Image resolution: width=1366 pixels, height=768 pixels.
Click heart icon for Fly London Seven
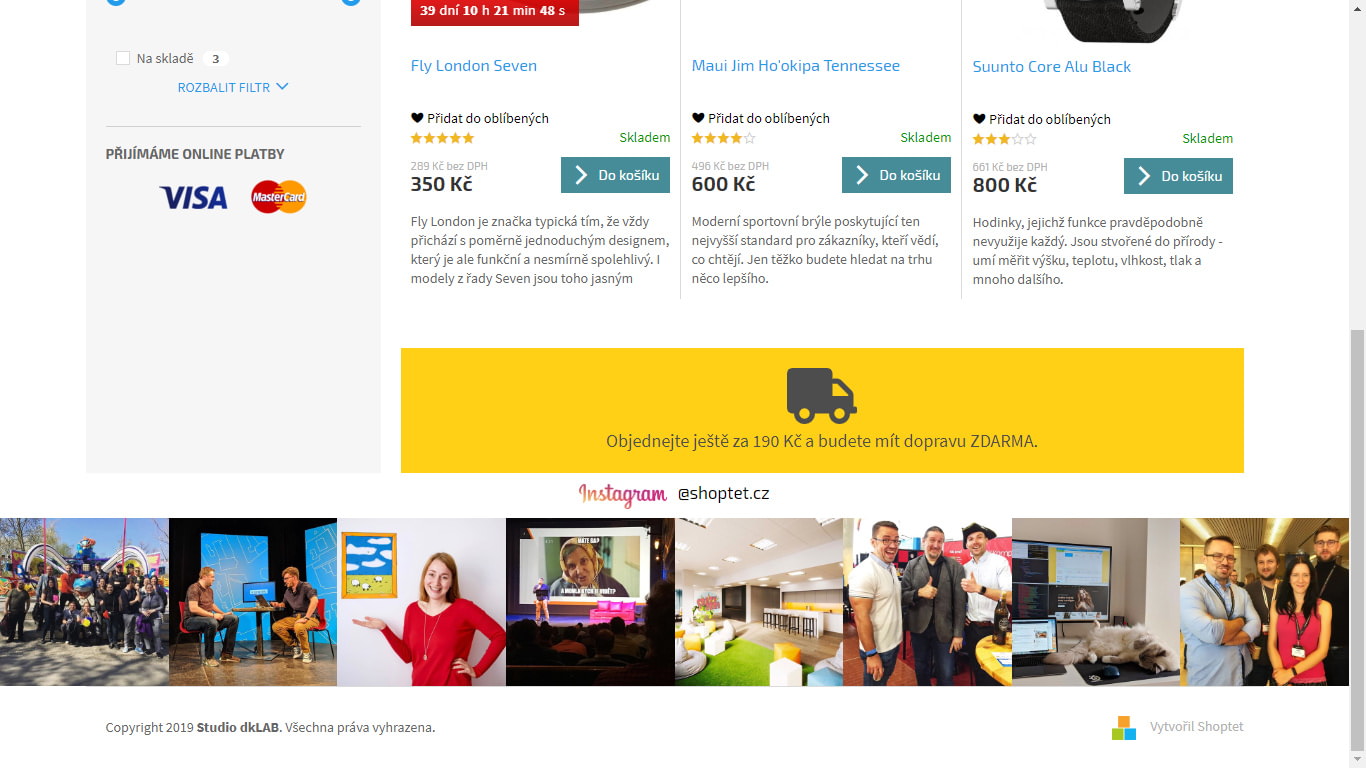(x=417, y=118)
